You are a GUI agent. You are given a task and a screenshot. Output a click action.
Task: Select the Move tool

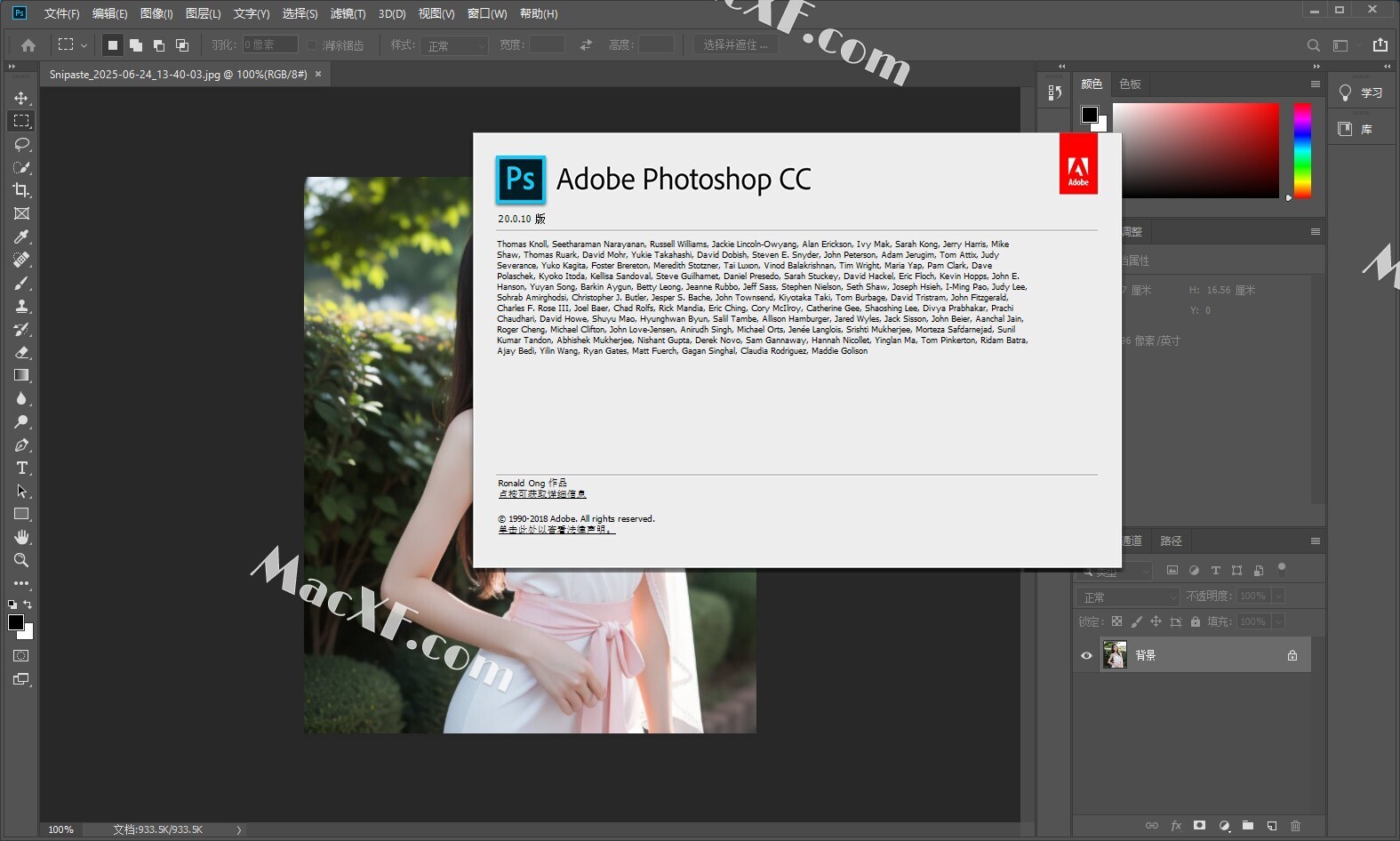[x=21, y=98]
